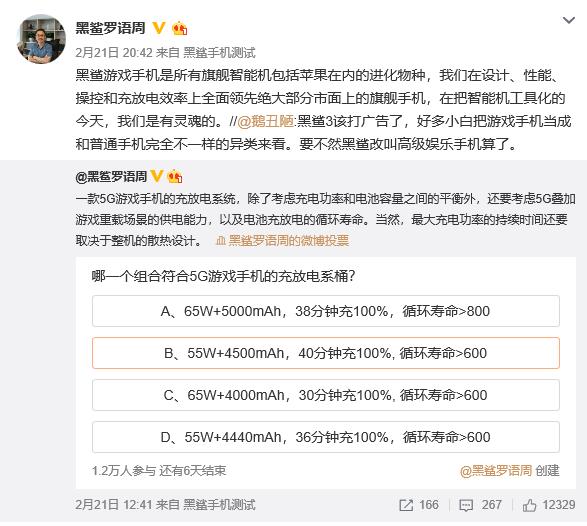Image resolution: width=587 pixels, height=526 pixels.
Task: Click the 2月21日 20:42 timestamp
Action: click(x=114, y=52)
